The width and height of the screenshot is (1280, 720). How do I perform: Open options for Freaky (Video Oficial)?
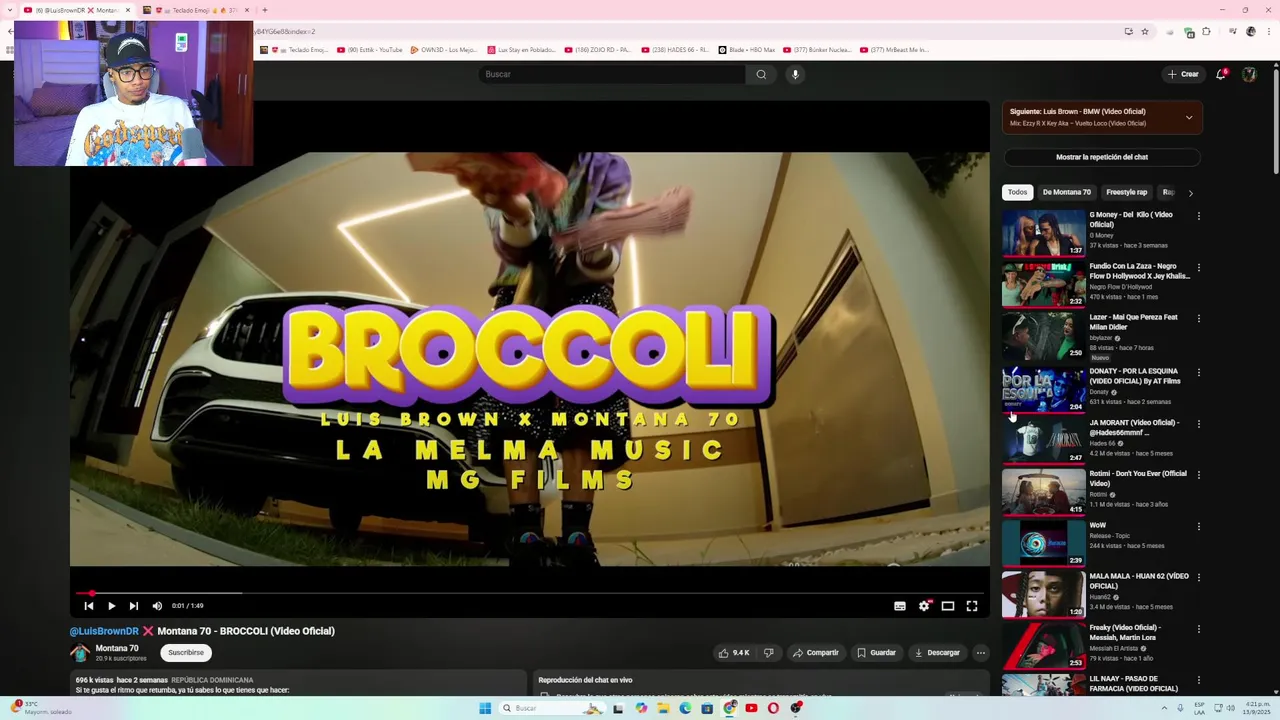coord(1198,630)
